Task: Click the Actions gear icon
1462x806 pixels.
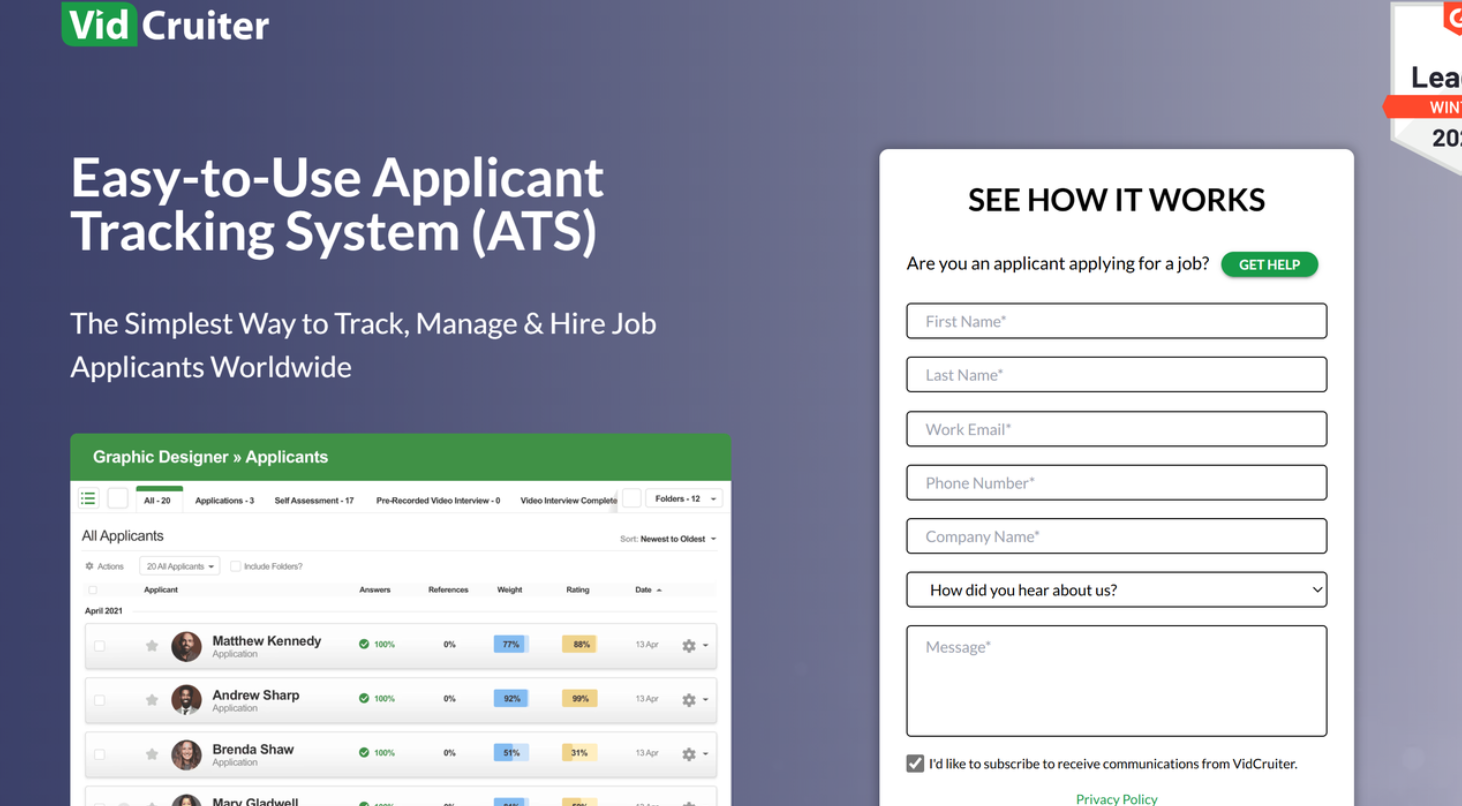Action: (x=89, y=566)
